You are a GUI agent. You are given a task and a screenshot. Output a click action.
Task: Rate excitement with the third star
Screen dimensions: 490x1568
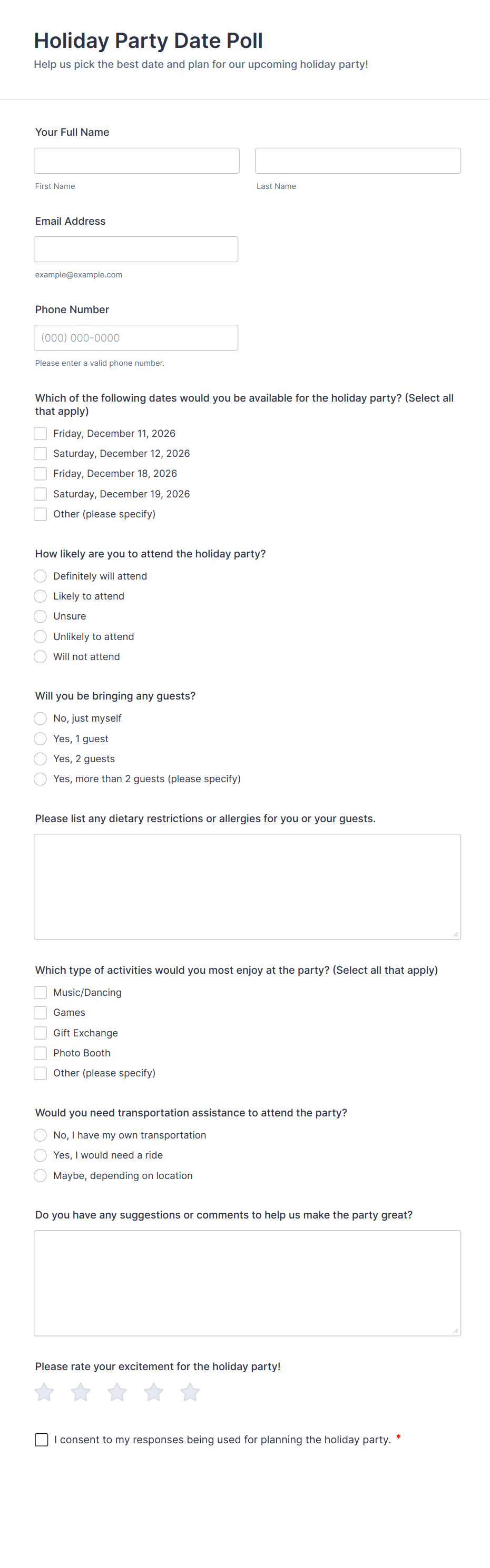pos(117,1392)
